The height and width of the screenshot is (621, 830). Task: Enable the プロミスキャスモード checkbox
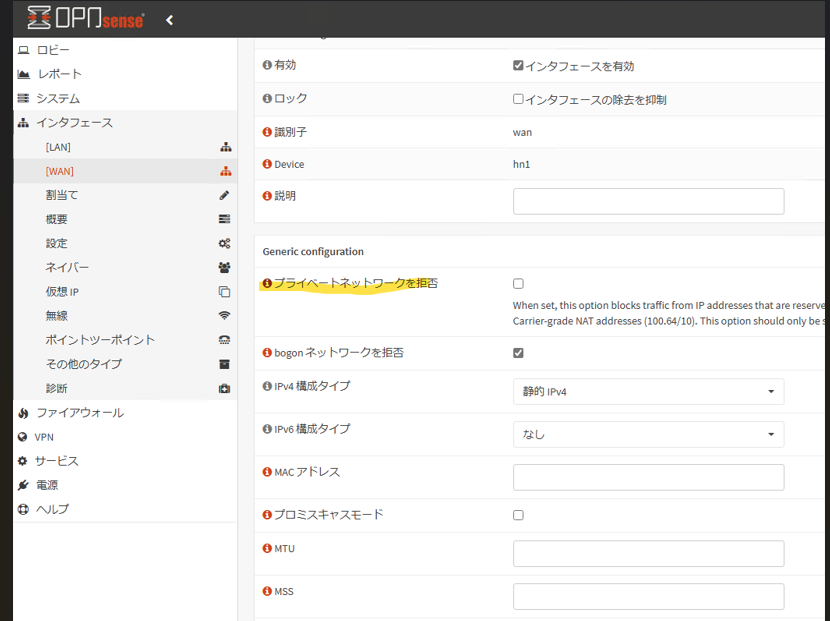518,515
